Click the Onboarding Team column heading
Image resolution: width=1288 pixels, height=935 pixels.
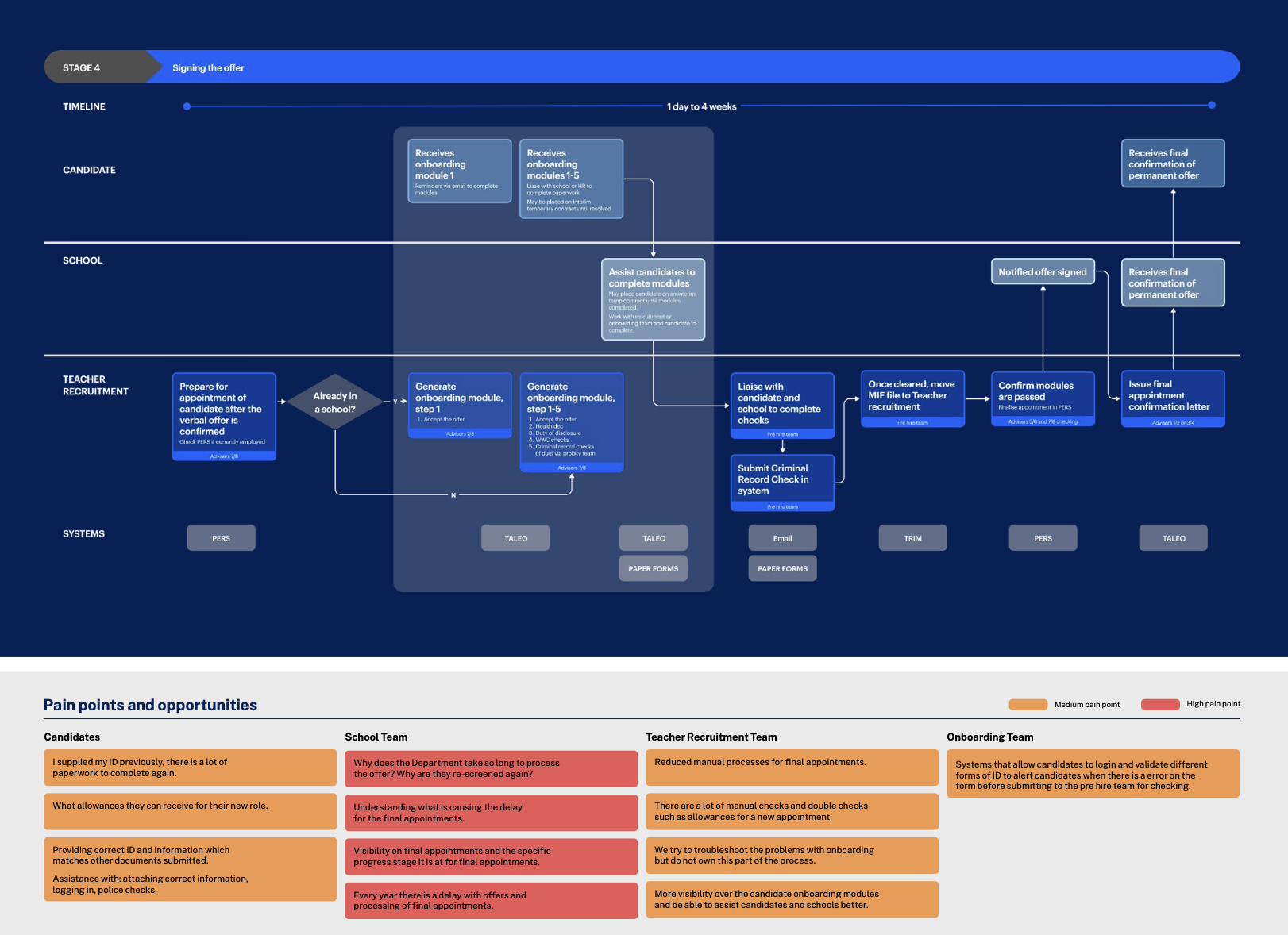coord(990,737)
